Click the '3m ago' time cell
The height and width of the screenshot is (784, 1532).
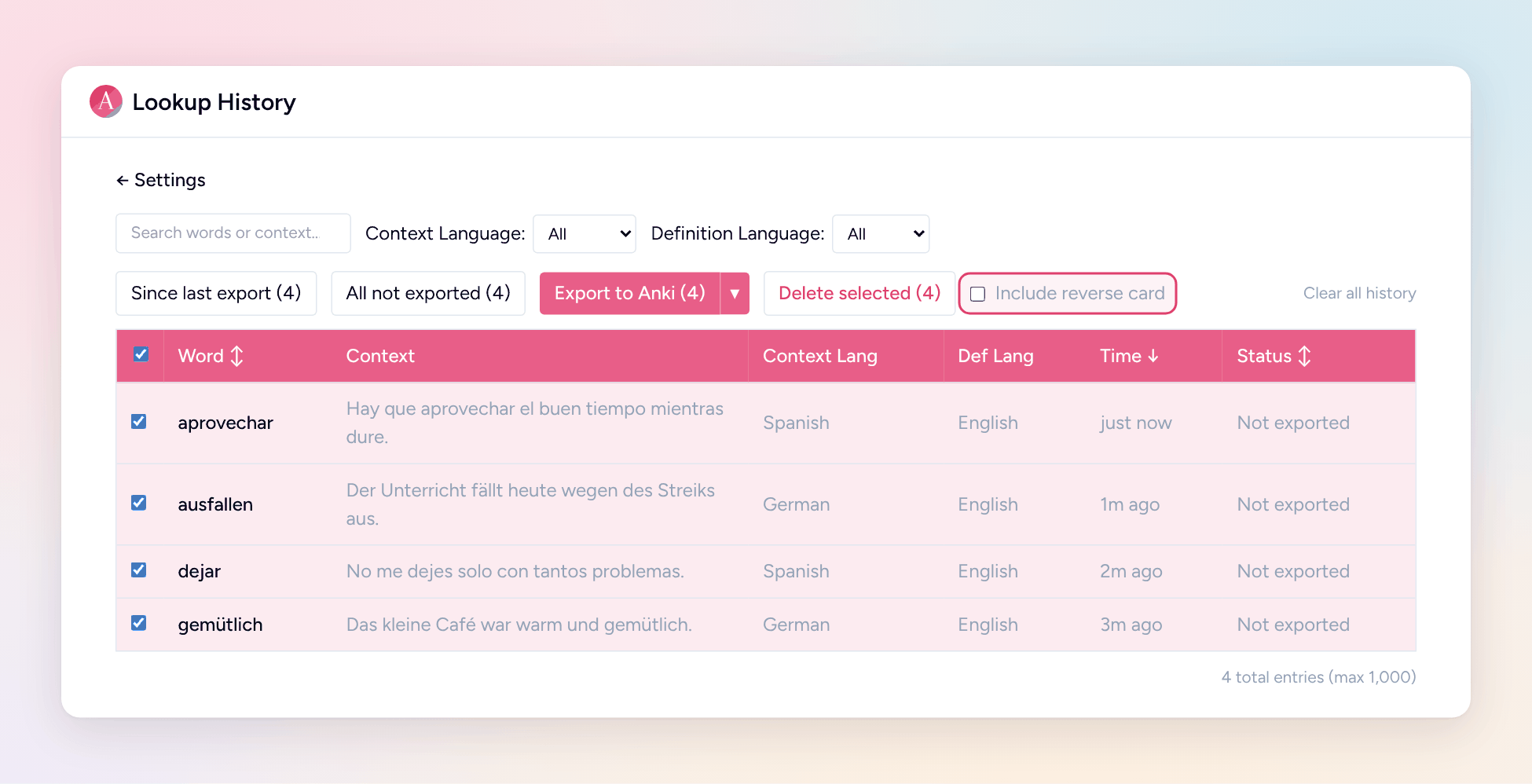point(1131,625)
